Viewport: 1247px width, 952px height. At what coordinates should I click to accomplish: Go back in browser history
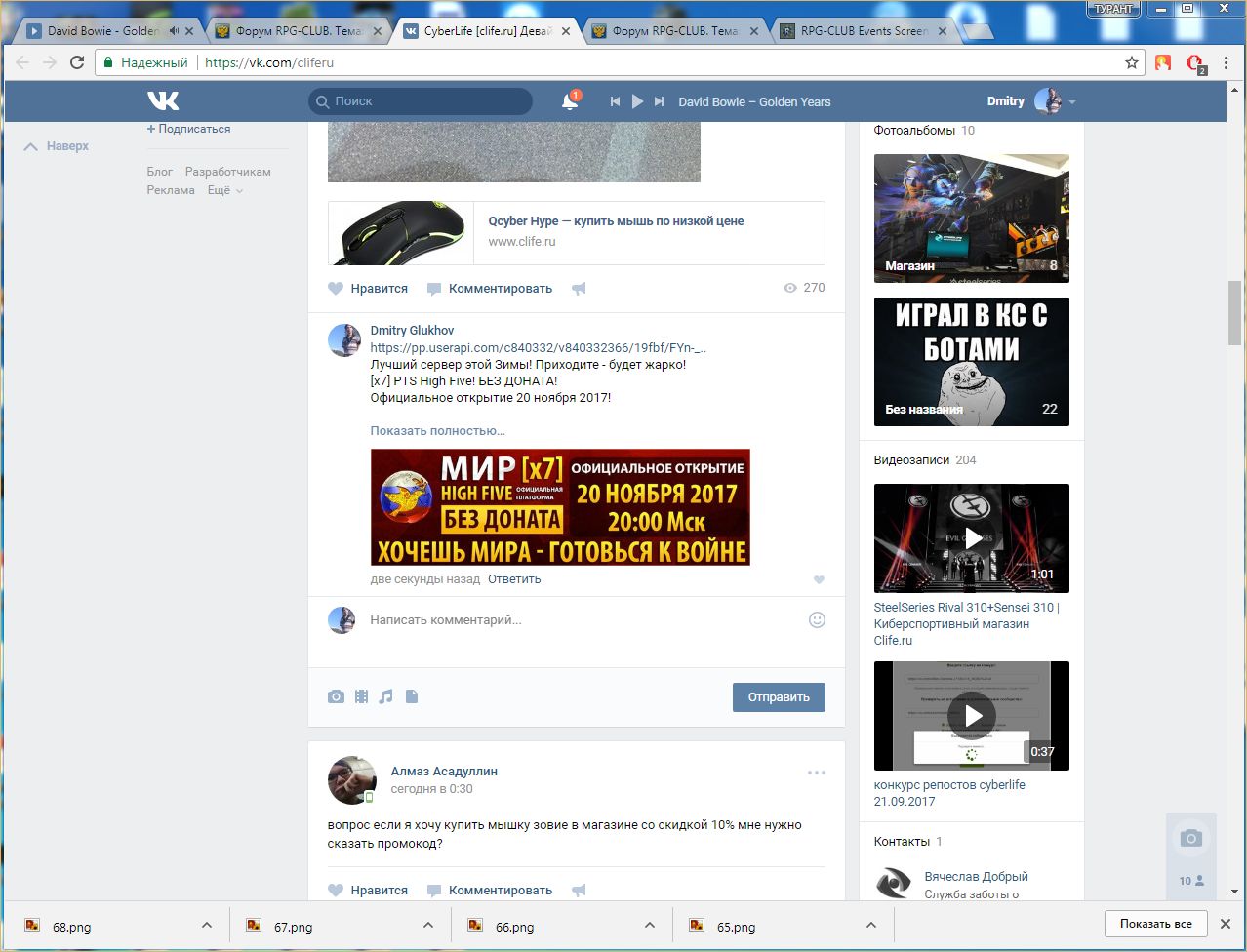[x=22, y=62]
